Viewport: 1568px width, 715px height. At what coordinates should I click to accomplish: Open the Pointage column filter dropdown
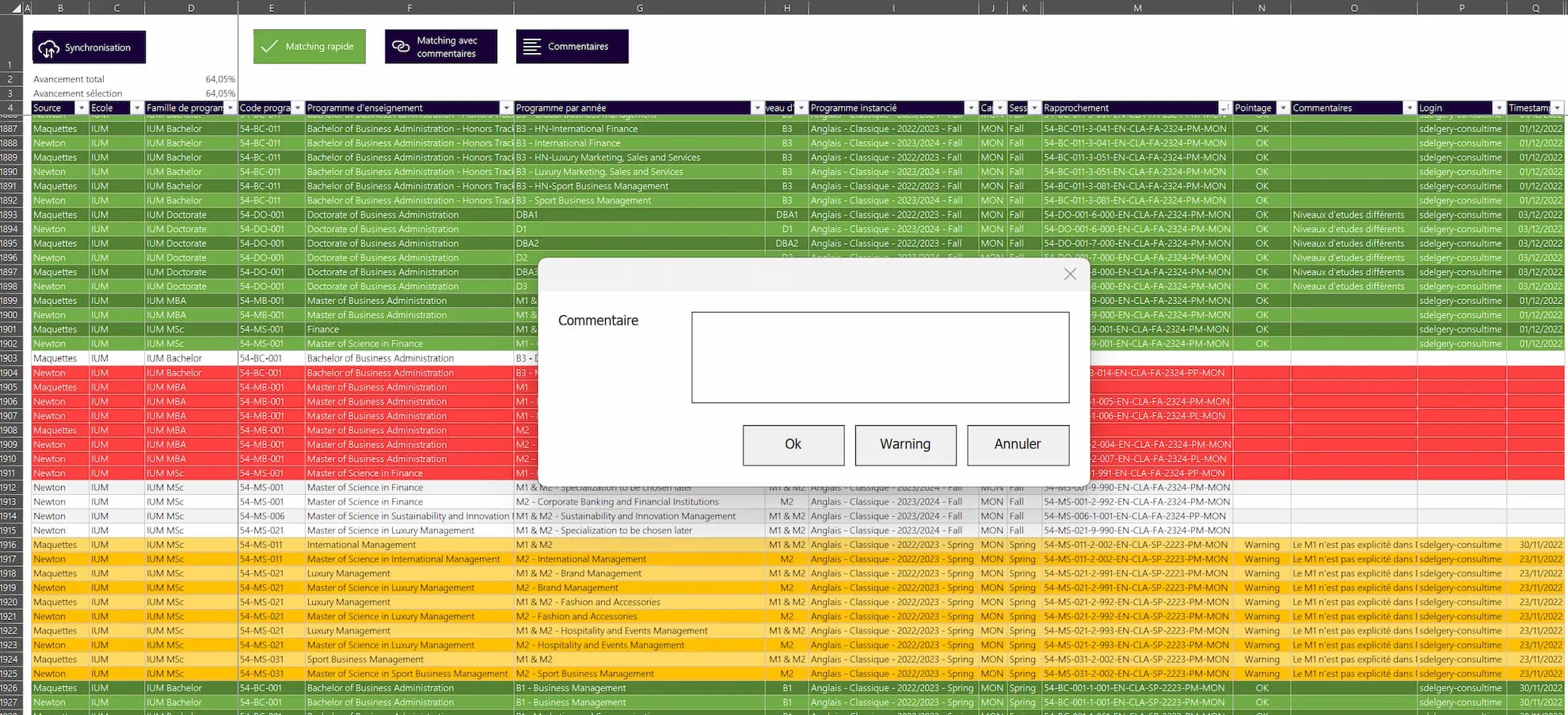pos(1283,108)
